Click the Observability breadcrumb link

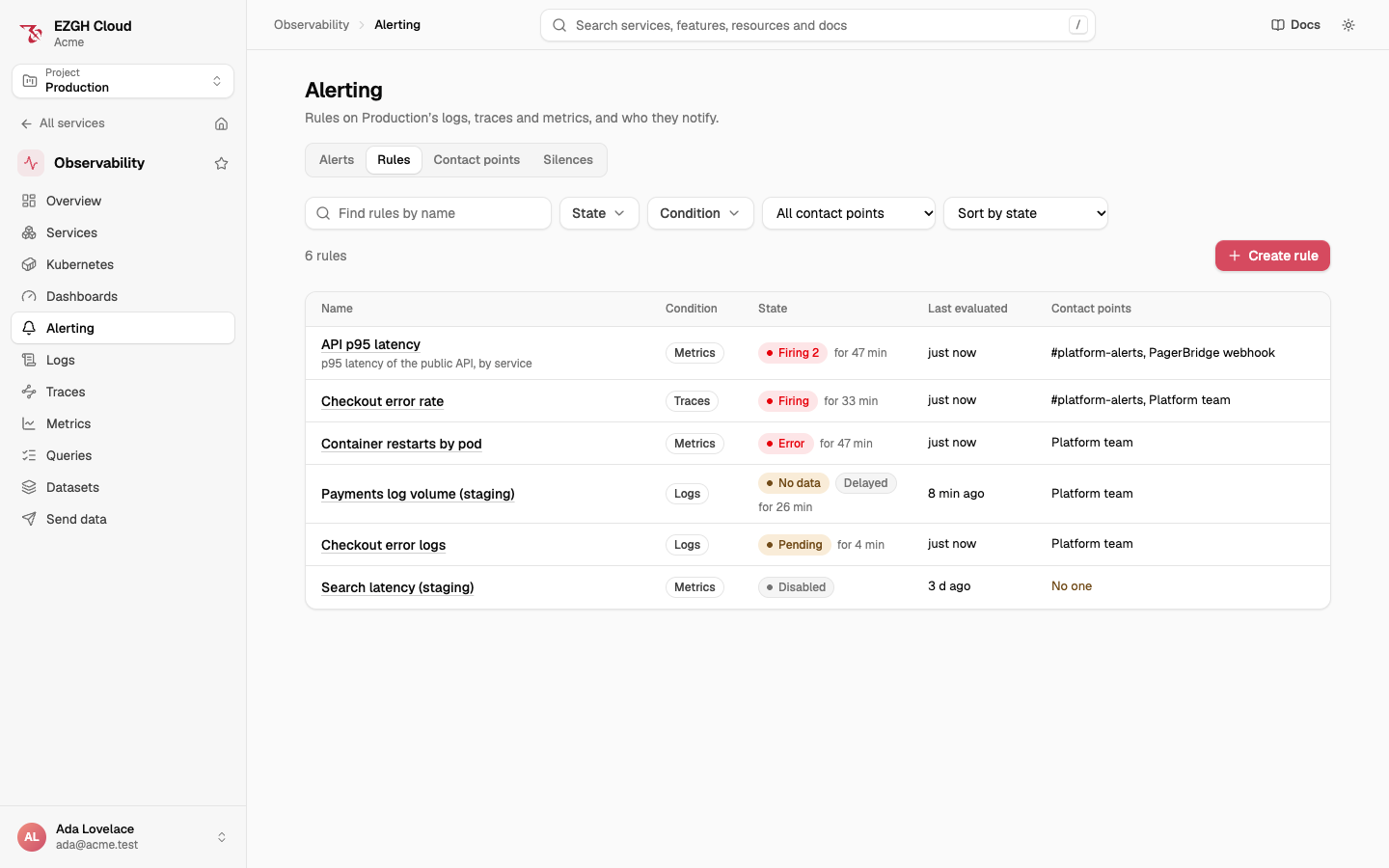click(x=312, y=25)
